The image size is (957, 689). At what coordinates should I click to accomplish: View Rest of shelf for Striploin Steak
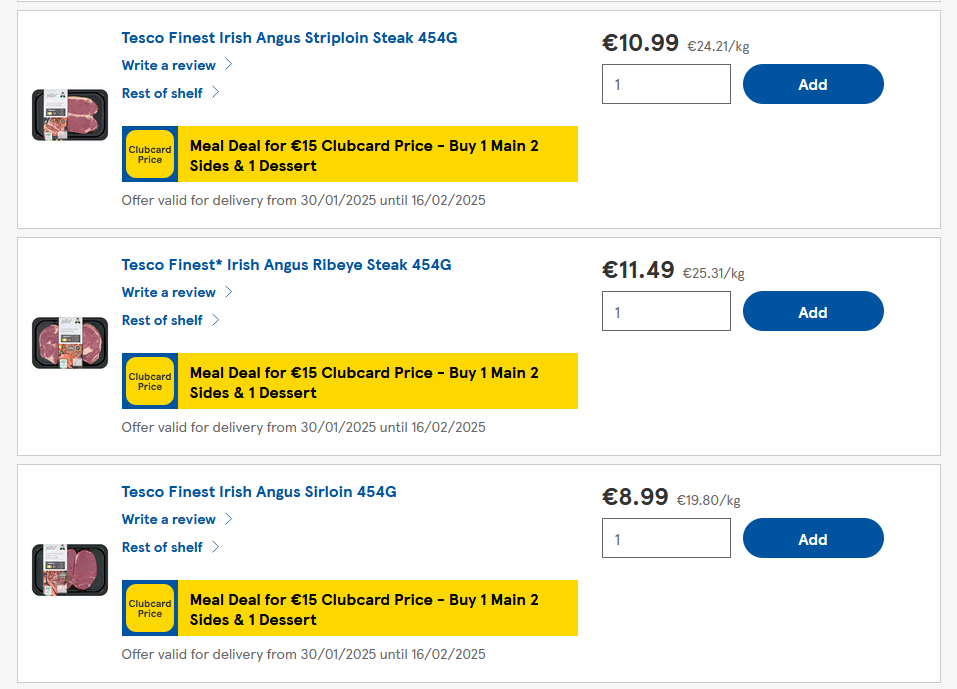(x=162, y=93)
